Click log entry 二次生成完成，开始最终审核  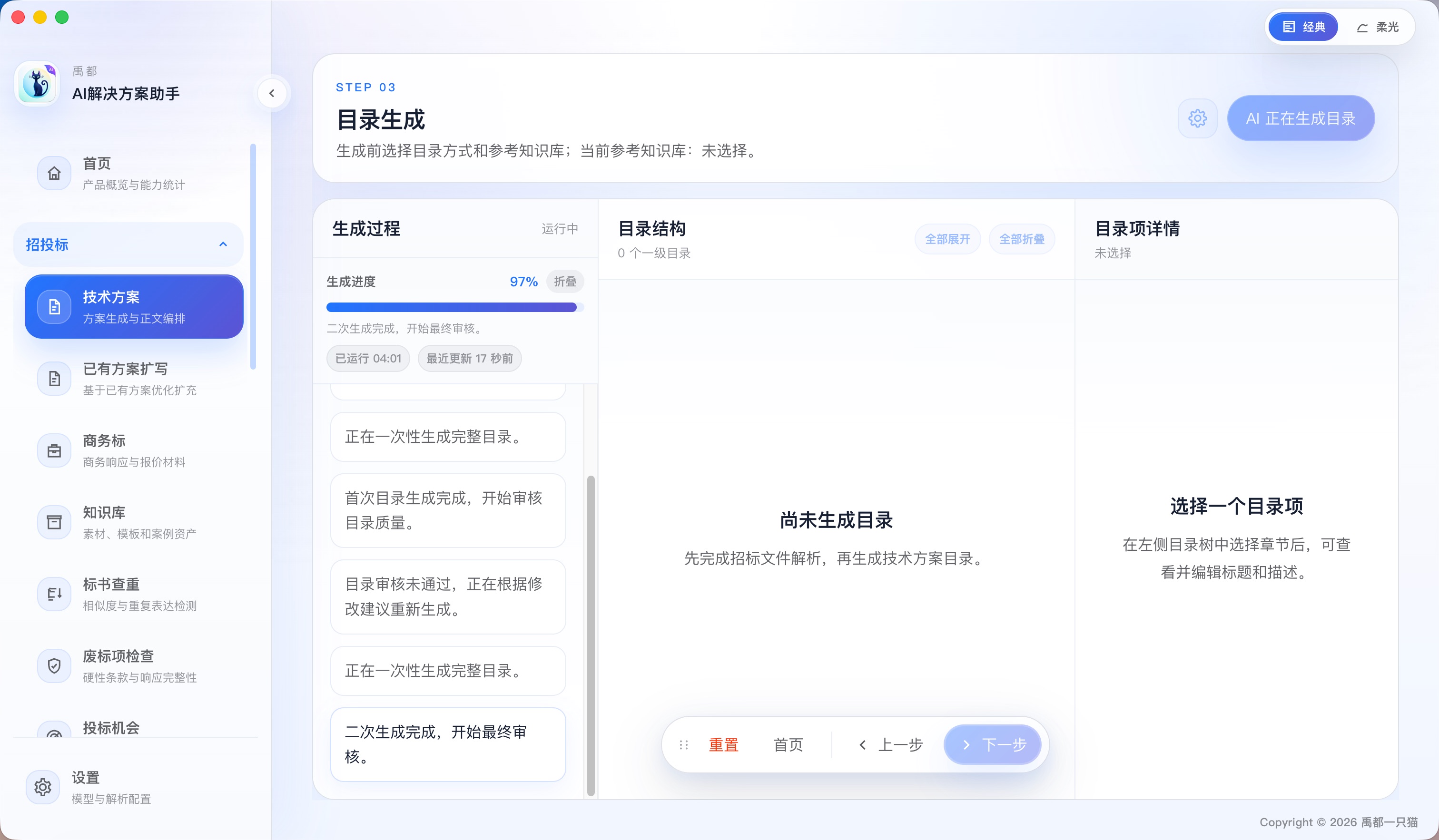(448, 744)
